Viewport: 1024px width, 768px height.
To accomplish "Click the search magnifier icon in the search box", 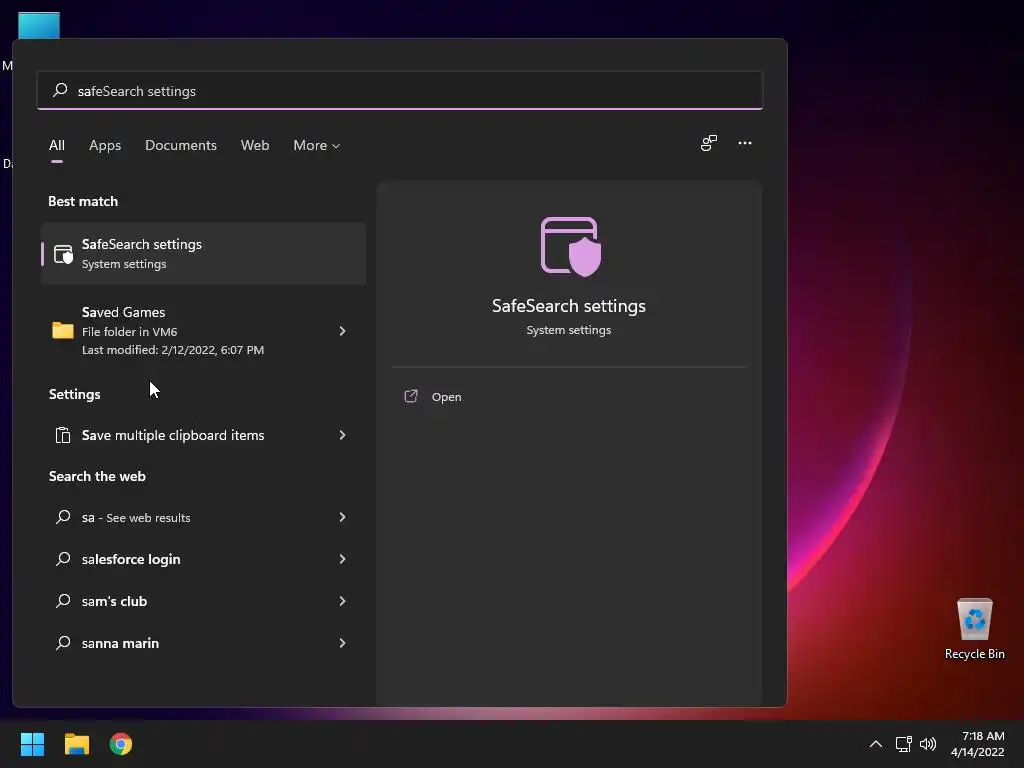I will [60, 90].
